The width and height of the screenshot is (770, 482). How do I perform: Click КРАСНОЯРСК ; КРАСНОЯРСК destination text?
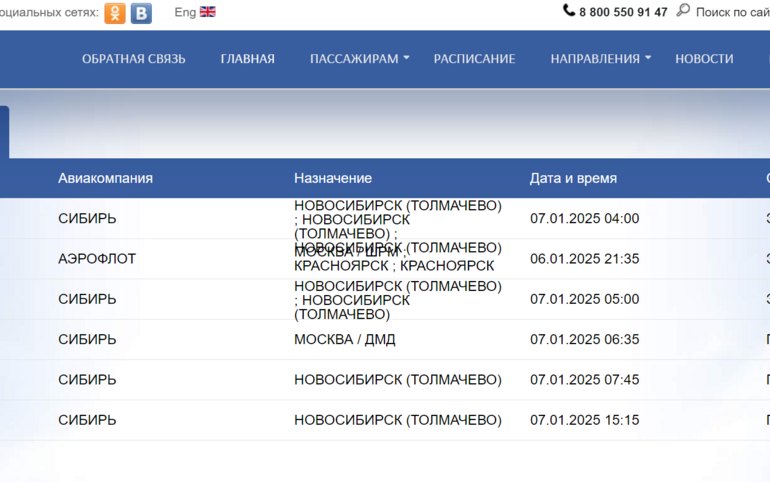pos(394,266)
